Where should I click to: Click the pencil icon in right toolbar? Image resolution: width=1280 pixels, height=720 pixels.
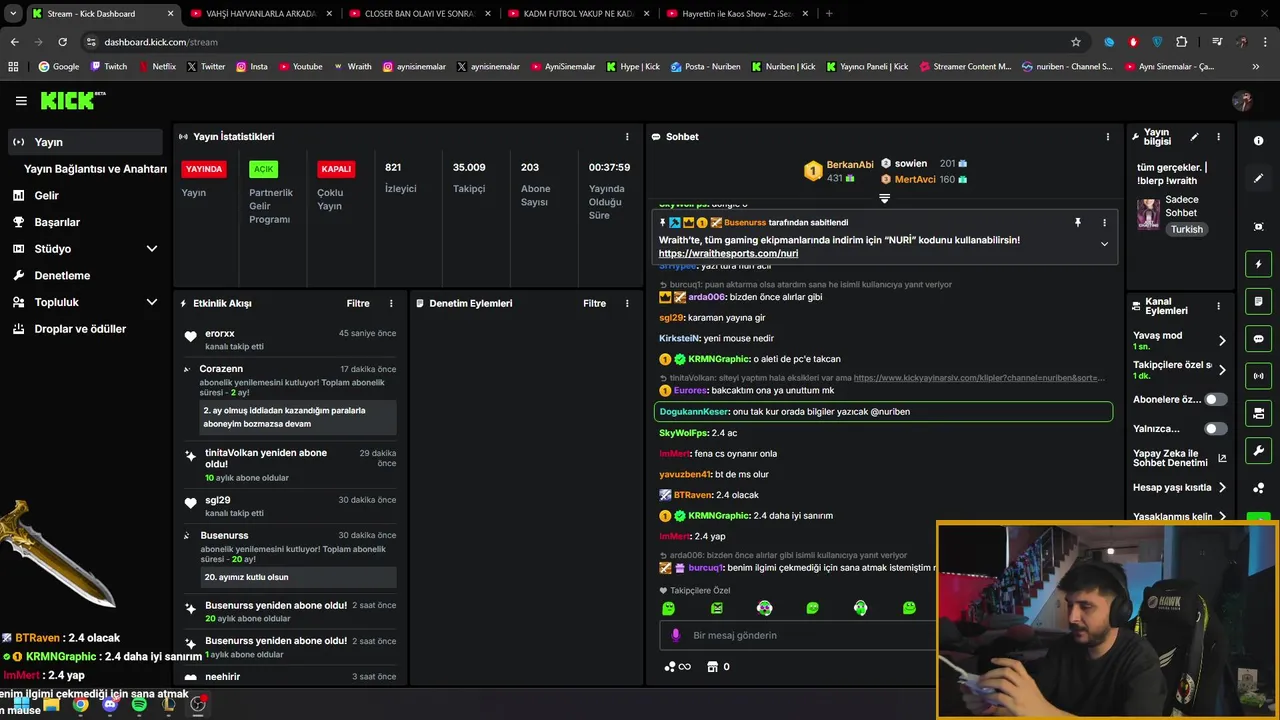[x=1258, y=178]
